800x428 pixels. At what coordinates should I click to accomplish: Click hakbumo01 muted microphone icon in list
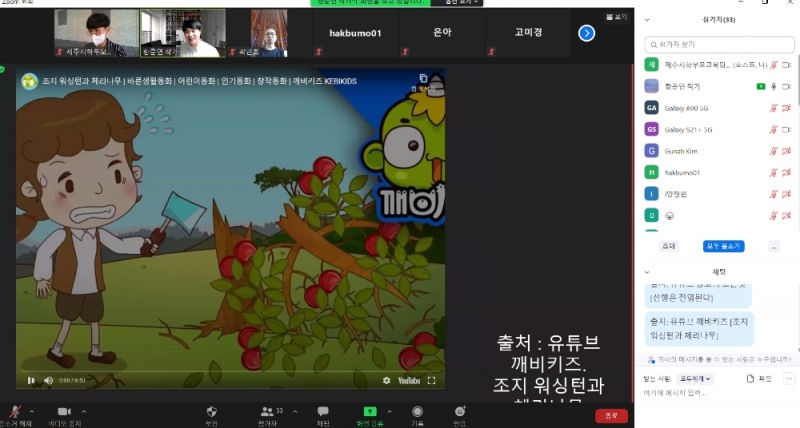click(773, 173)
